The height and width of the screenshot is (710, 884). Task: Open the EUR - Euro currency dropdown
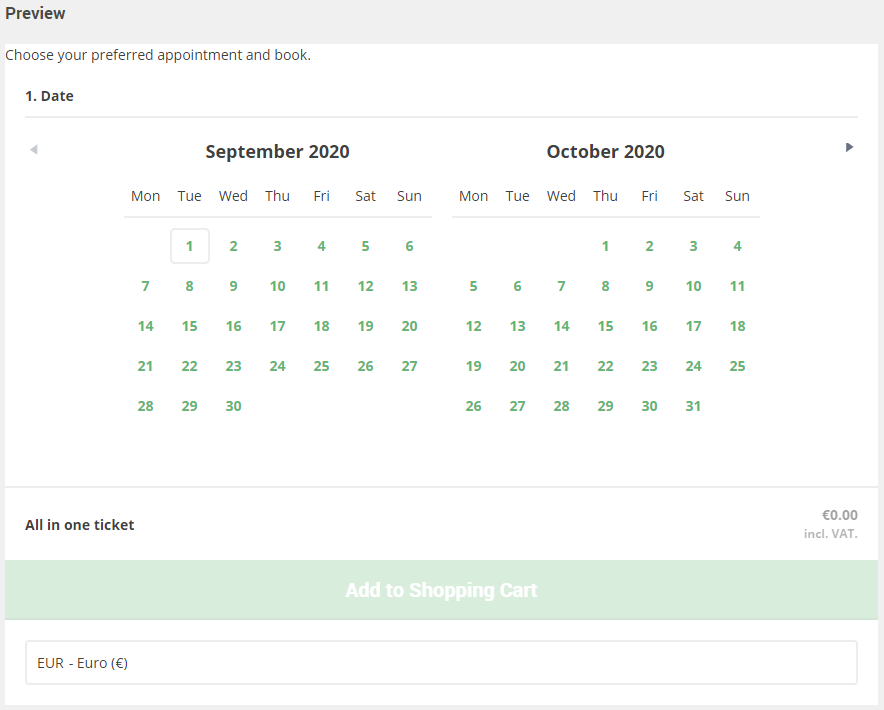point(441,663)
